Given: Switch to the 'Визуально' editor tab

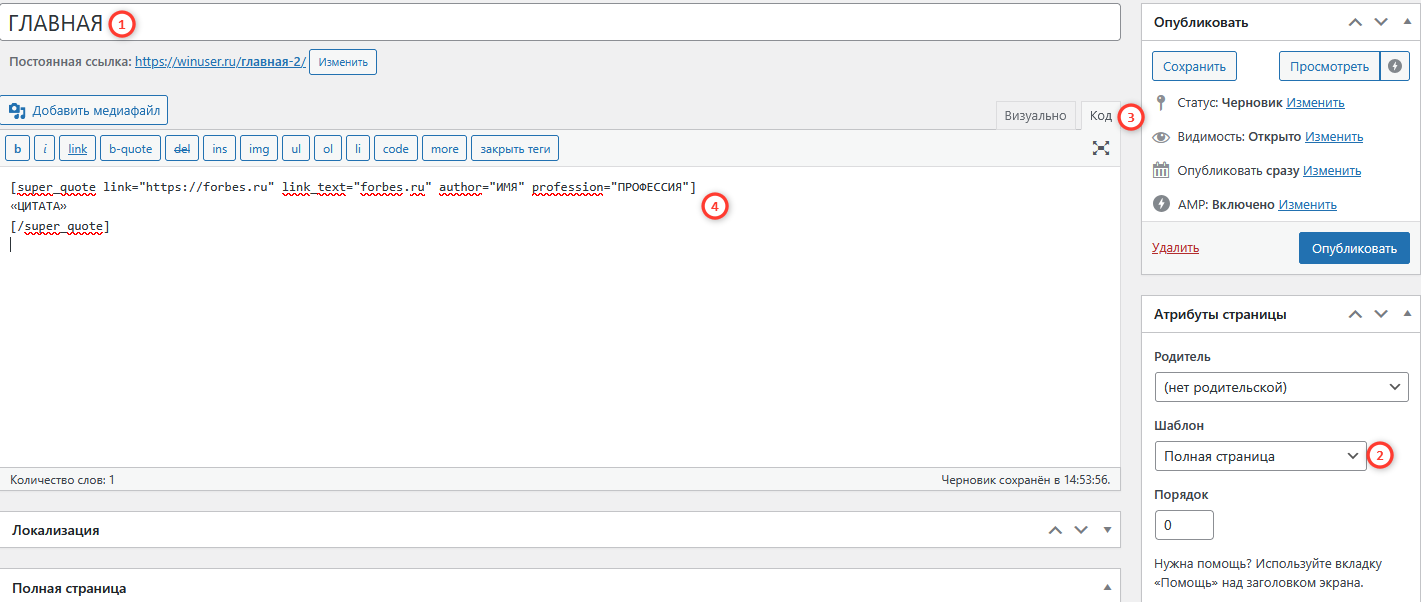Looking at the screenshot, I should (x=1035, y=116).
